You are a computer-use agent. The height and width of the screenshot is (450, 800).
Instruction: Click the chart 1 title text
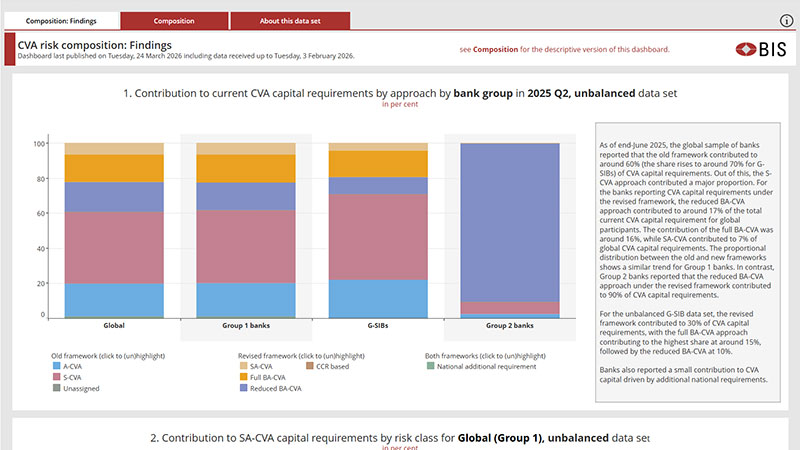(400, 93)
